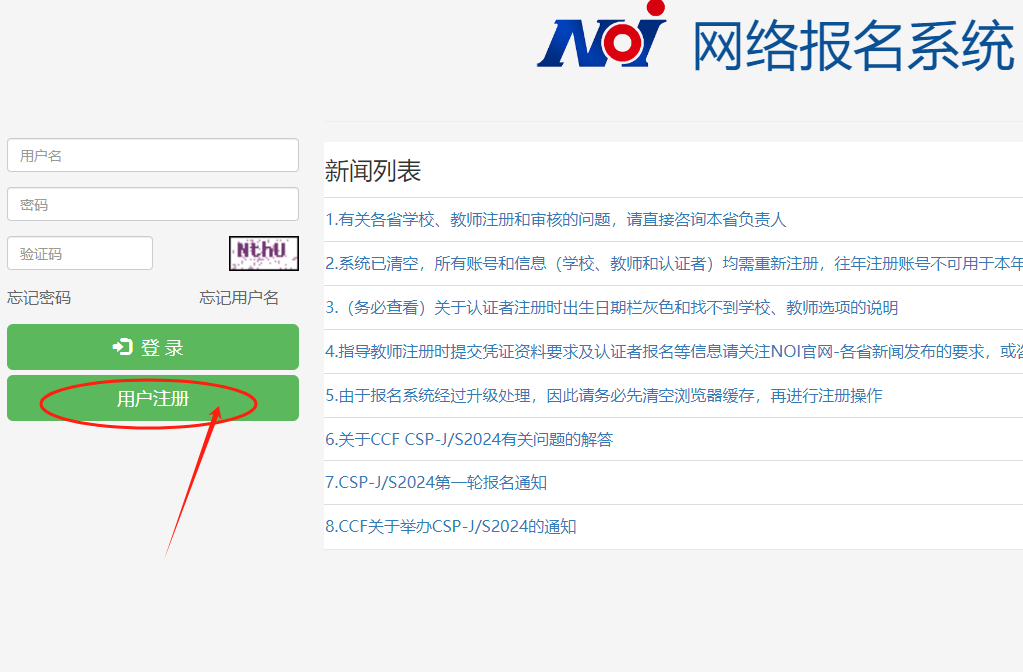
Task: Focus the 密码 password field
Action: point(153,204)
